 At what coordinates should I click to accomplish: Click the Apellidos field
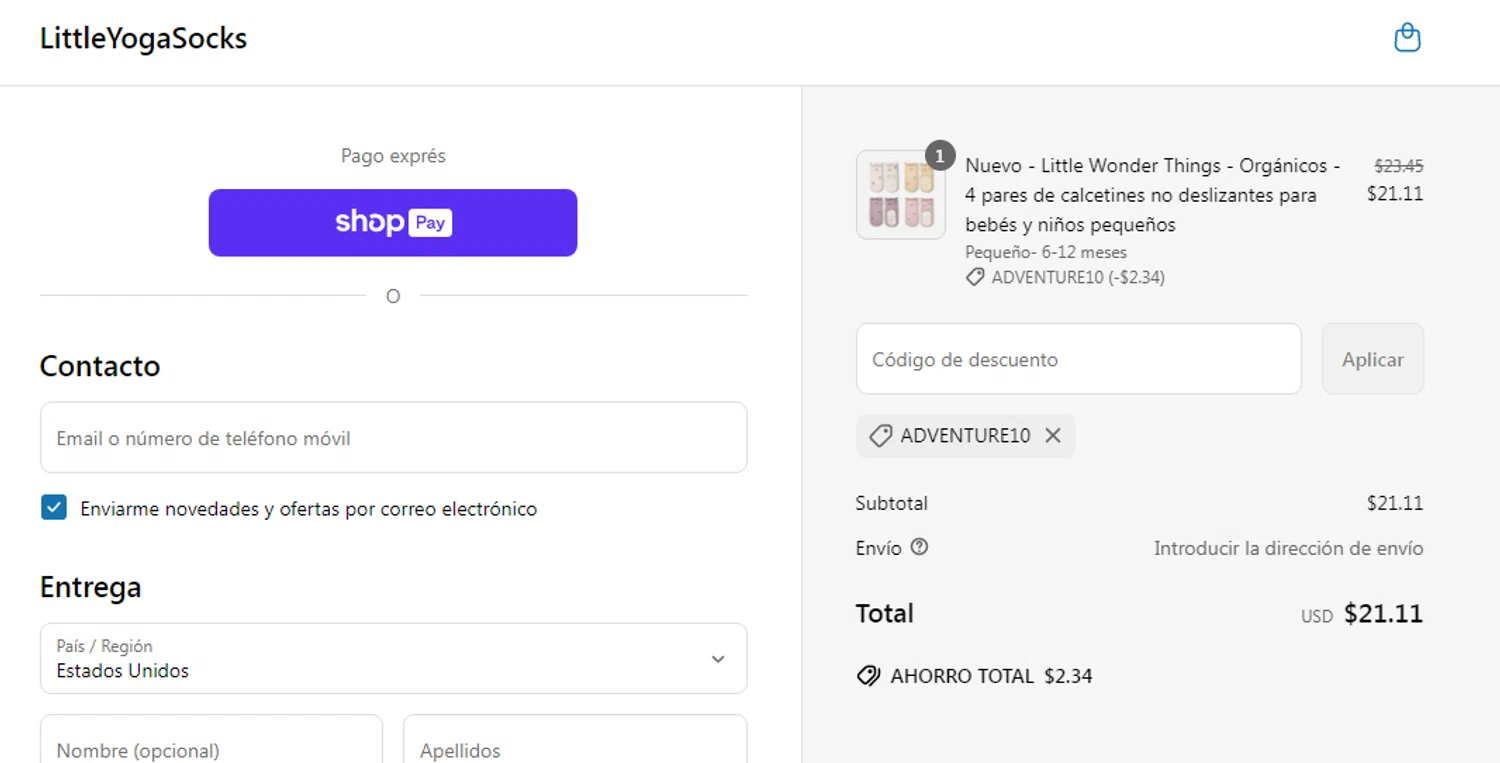[x=575, y=740]
